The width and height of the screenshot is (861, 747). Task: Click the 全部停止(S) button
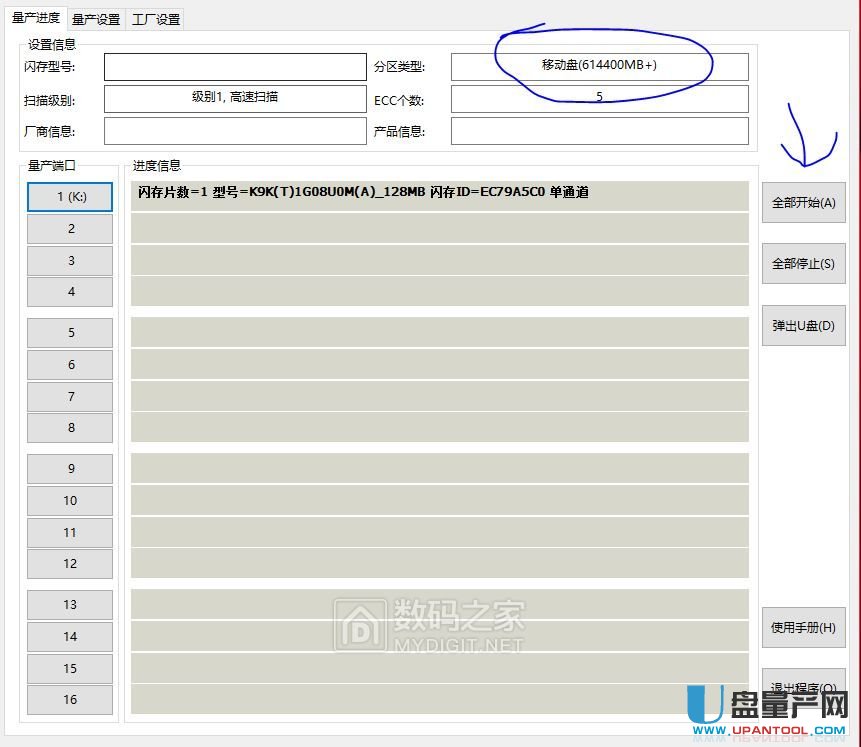pos(803,264)
